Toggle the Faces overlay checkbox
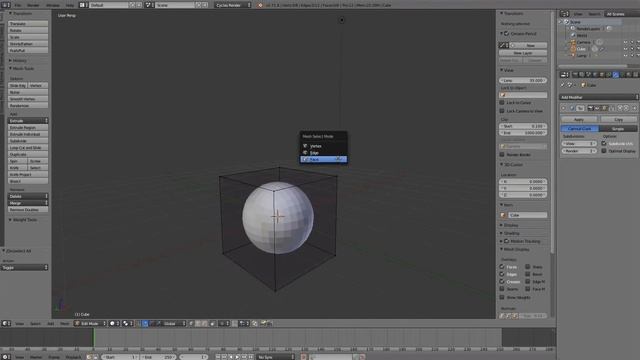The image size is (640, 360). tap(502, 267)
